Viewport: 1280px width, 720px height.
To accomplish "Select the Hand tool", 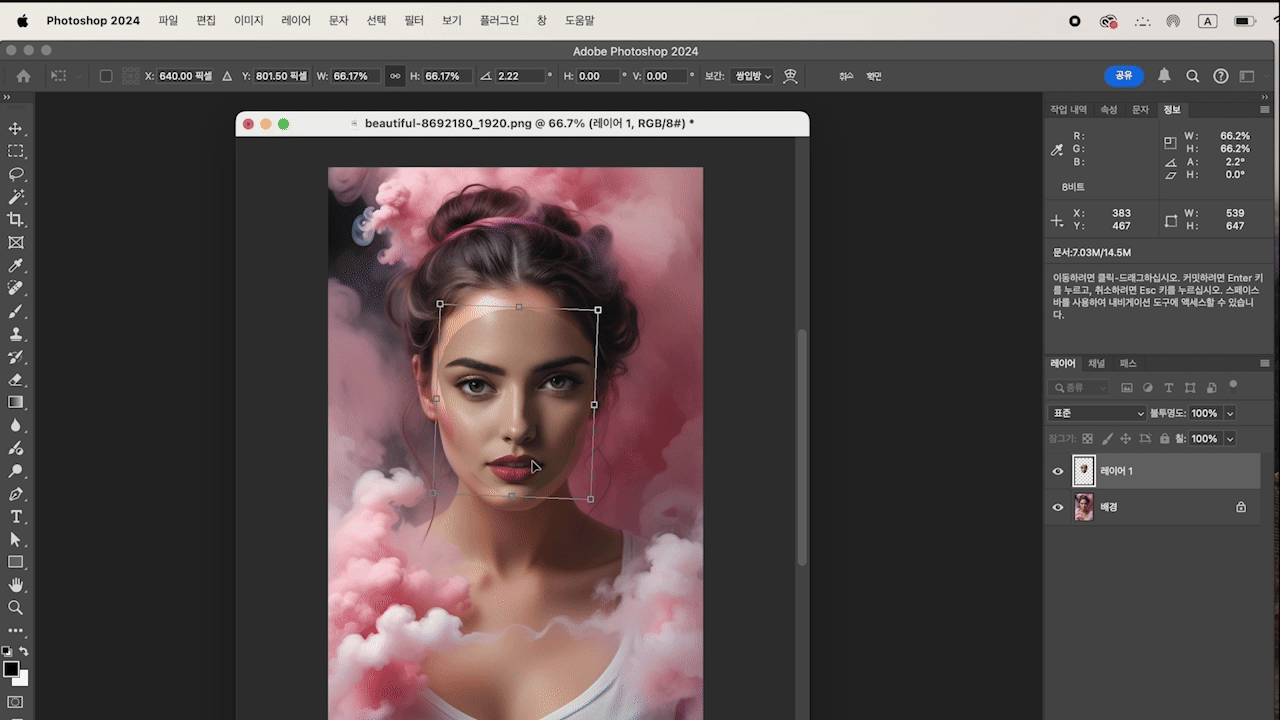I will tap(16, 585).
